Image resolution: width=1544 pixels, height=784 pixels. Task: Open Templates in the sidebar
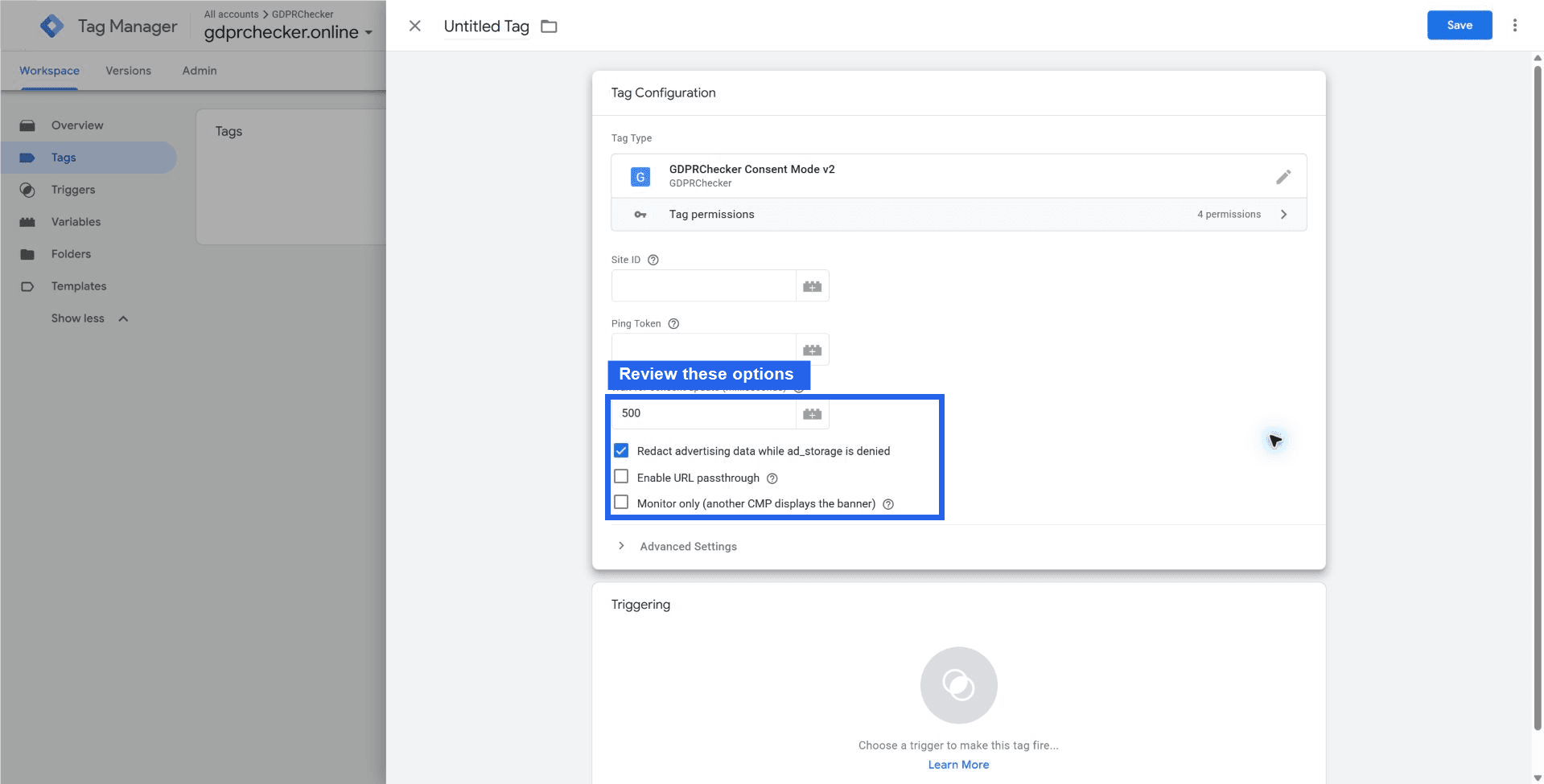pyautogui.click(x=79, y=286)
